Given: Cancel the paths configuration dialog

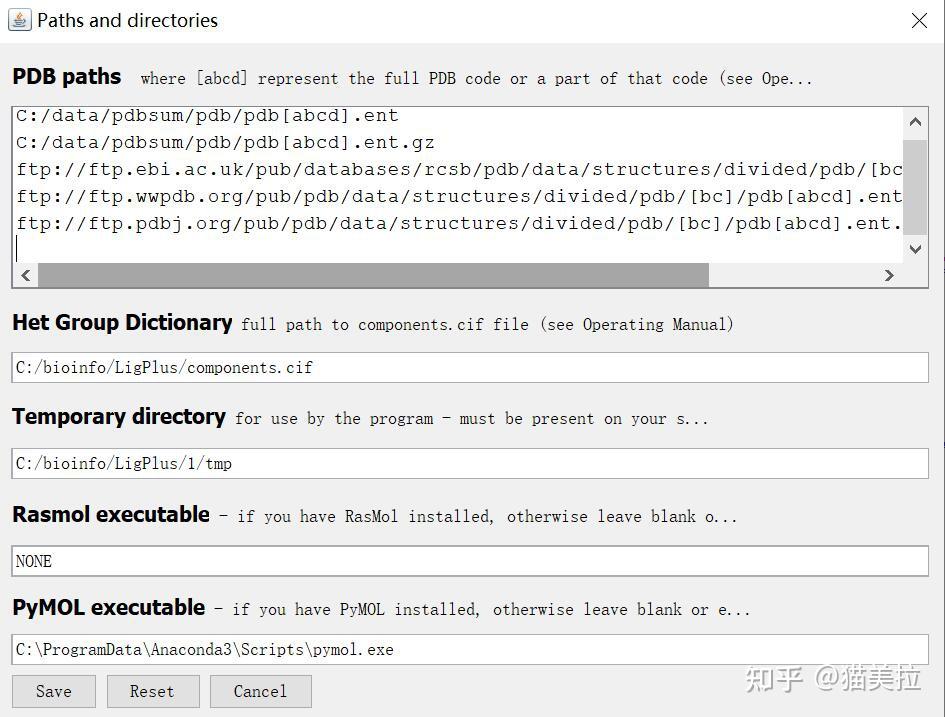Looking at the screenshot, I should (260, 691).
